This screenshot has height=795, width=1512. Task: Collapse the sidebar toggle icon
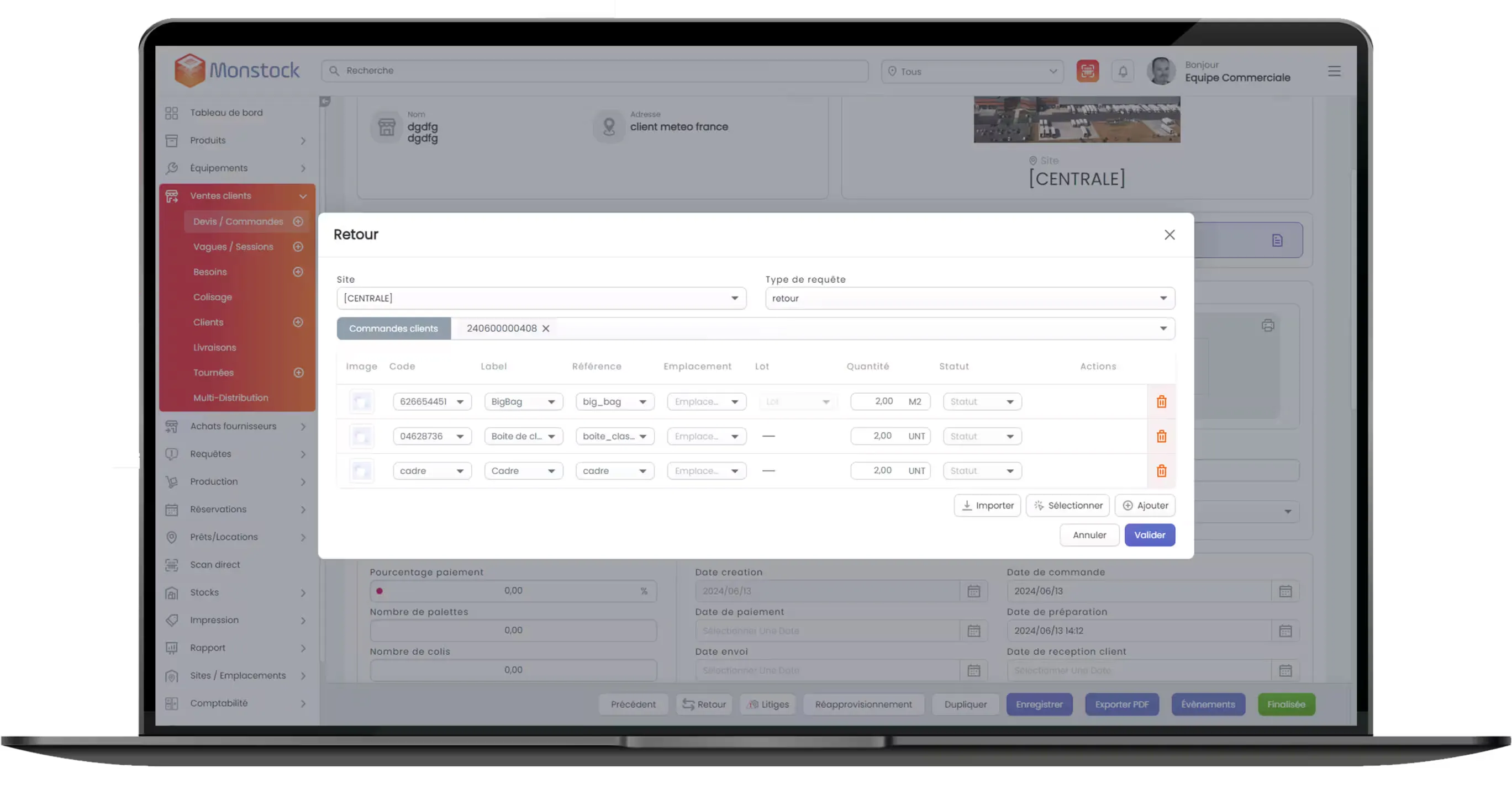point(325,102)
